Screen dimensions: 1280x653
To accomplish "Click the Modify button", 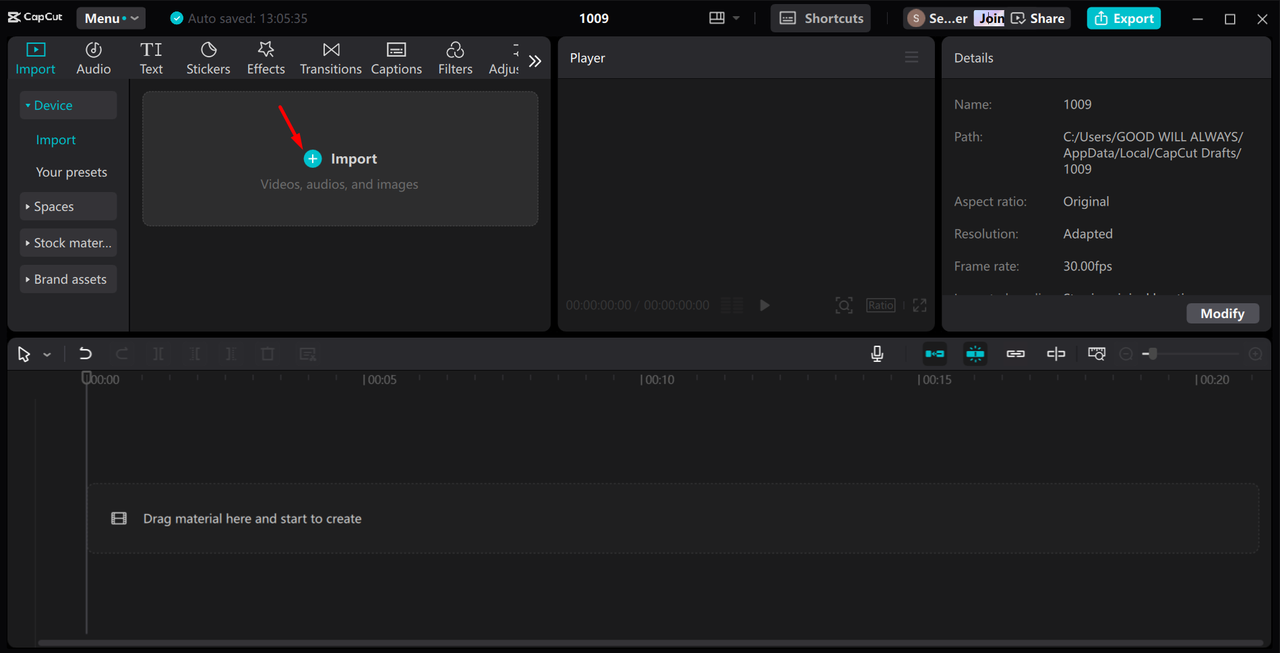I will [x=1222, y=313].
